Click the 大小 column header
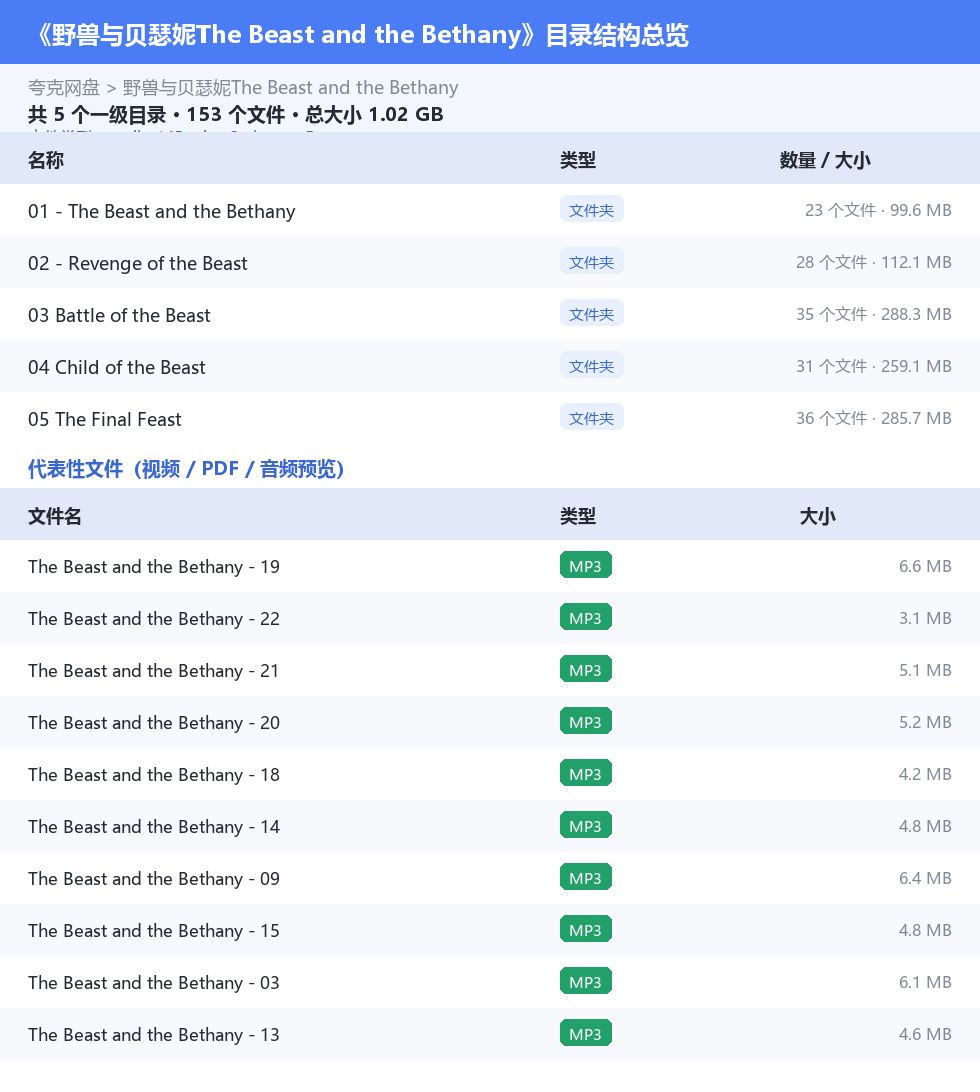Screen dimensions: 980x1092 (818, 516)
